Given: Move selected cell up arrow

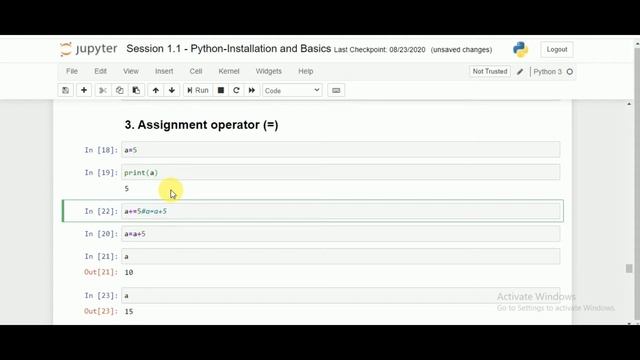Looking at the screenshot, I should (156, 90).
